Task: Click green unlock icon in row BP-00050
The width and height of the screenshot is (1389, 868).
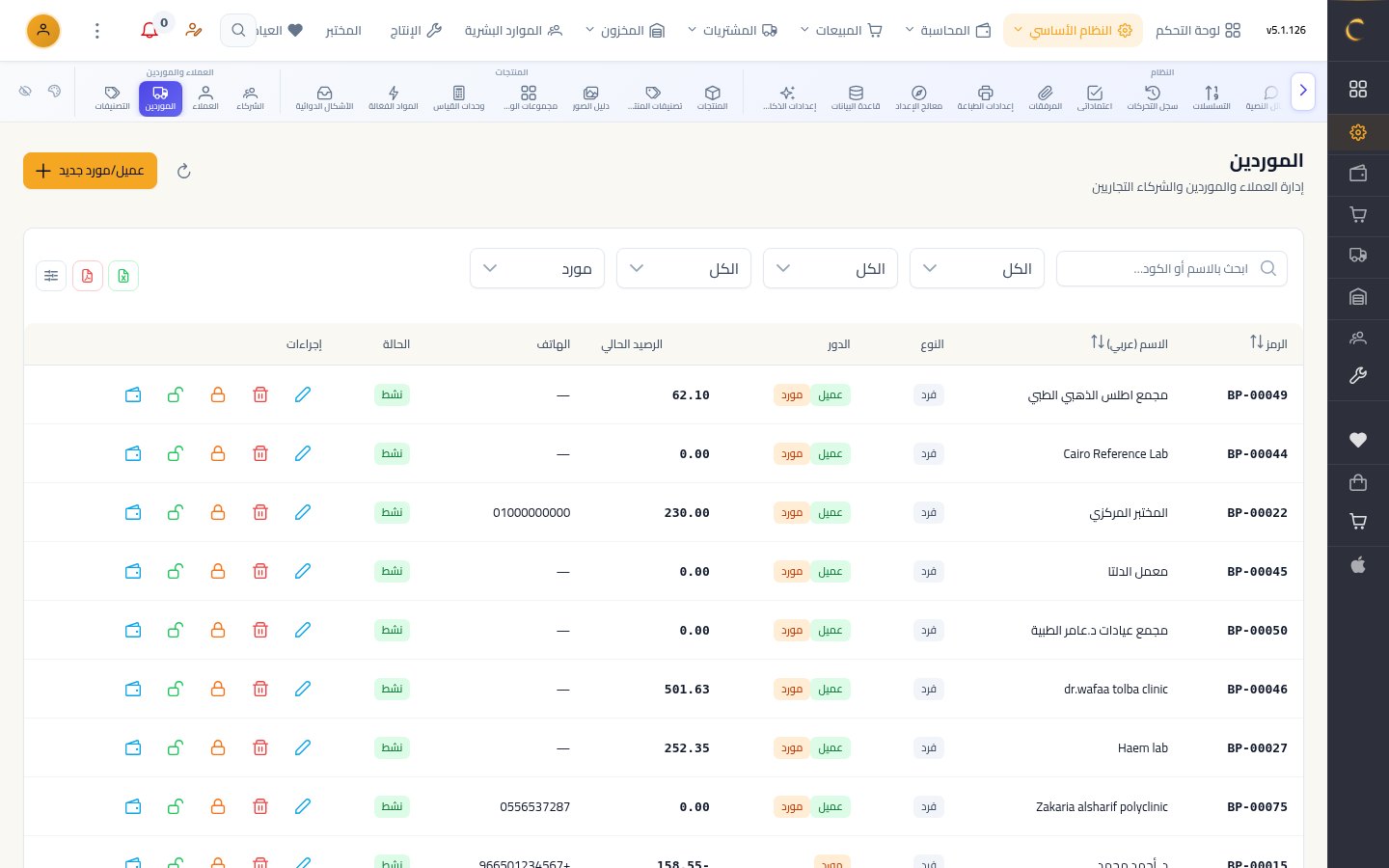Action: point(176,630)
